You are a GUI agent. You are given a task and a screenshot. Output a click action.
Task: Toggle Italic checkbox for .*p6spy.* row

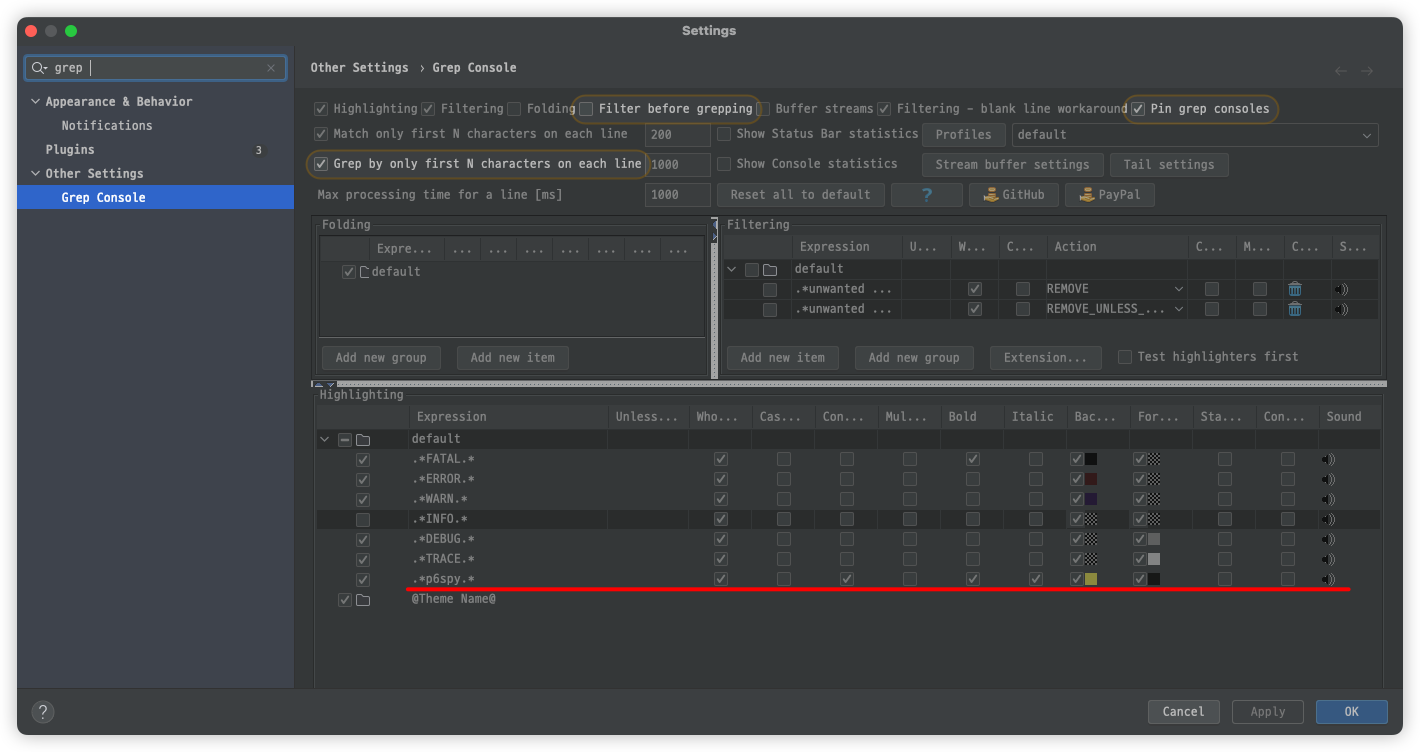coord(1036,579)
